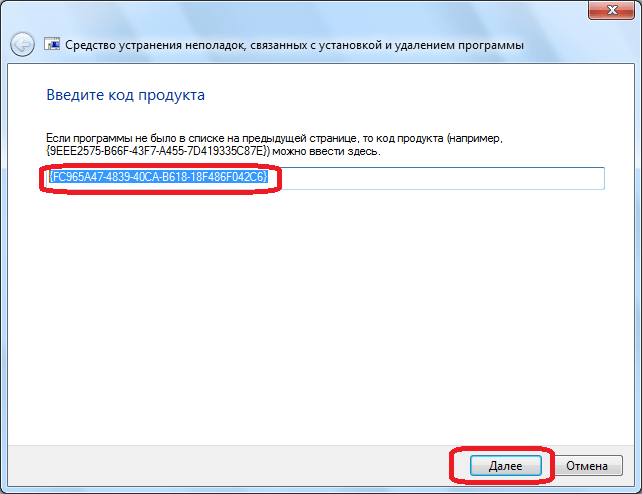Click the Отмена button
Viewport: 642px width, 494px height.
pos(587,466)
